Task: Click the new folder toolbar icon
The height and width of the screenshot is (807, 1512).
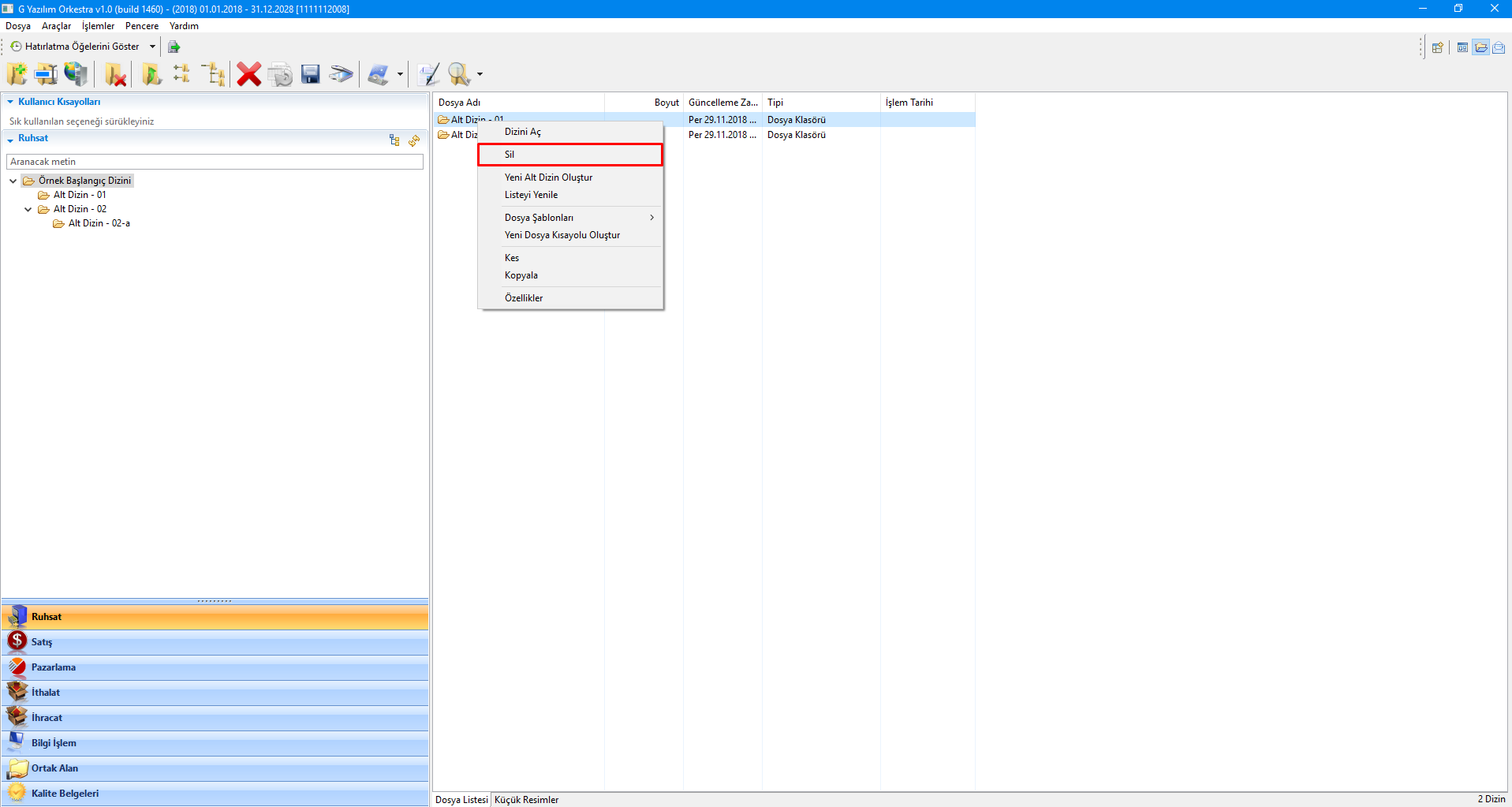Action: point(17,74)
